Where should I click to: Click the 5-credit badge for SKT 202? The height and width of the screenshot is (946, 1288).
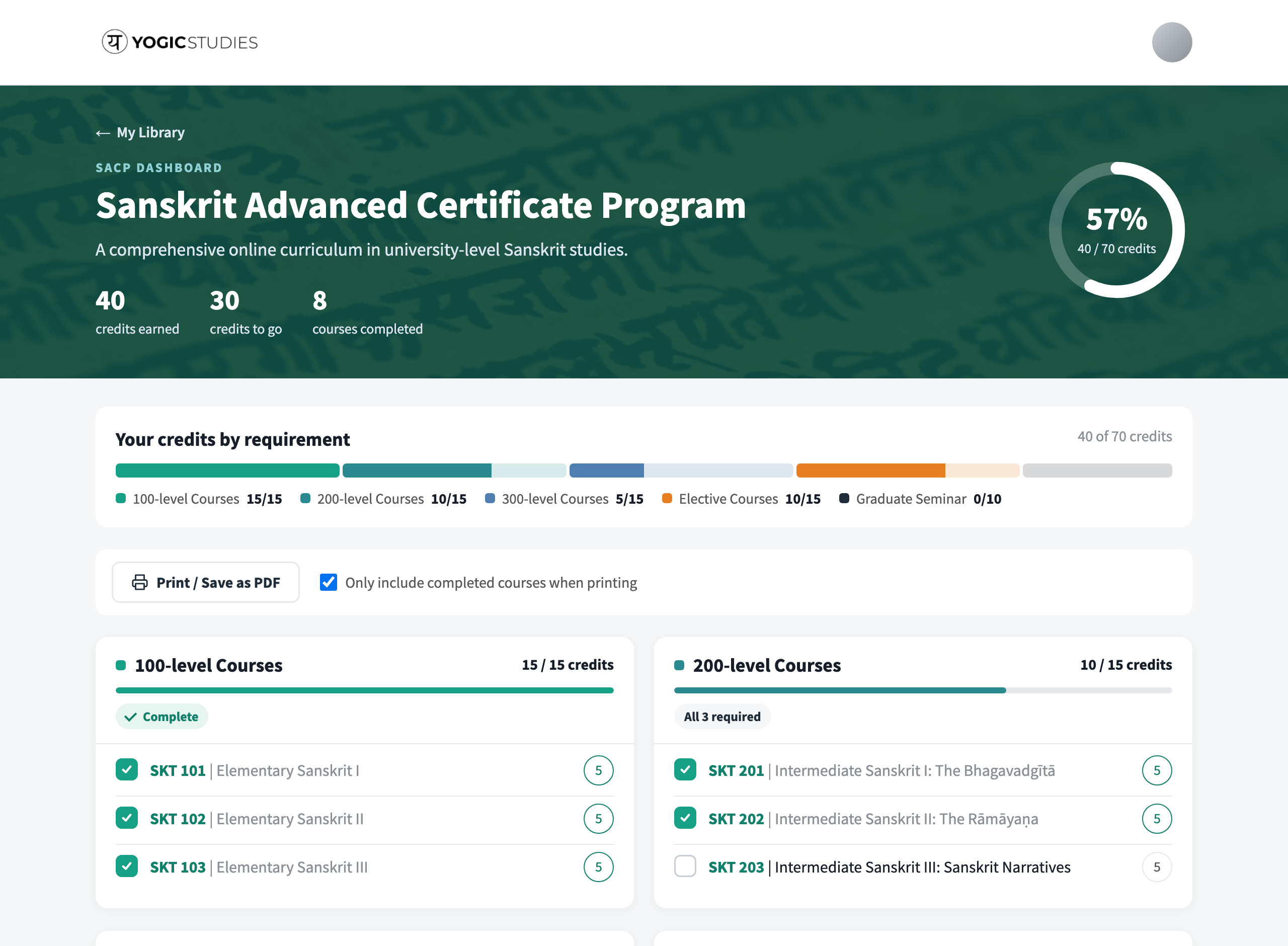pyautogui.click(x=1157, y=818)
